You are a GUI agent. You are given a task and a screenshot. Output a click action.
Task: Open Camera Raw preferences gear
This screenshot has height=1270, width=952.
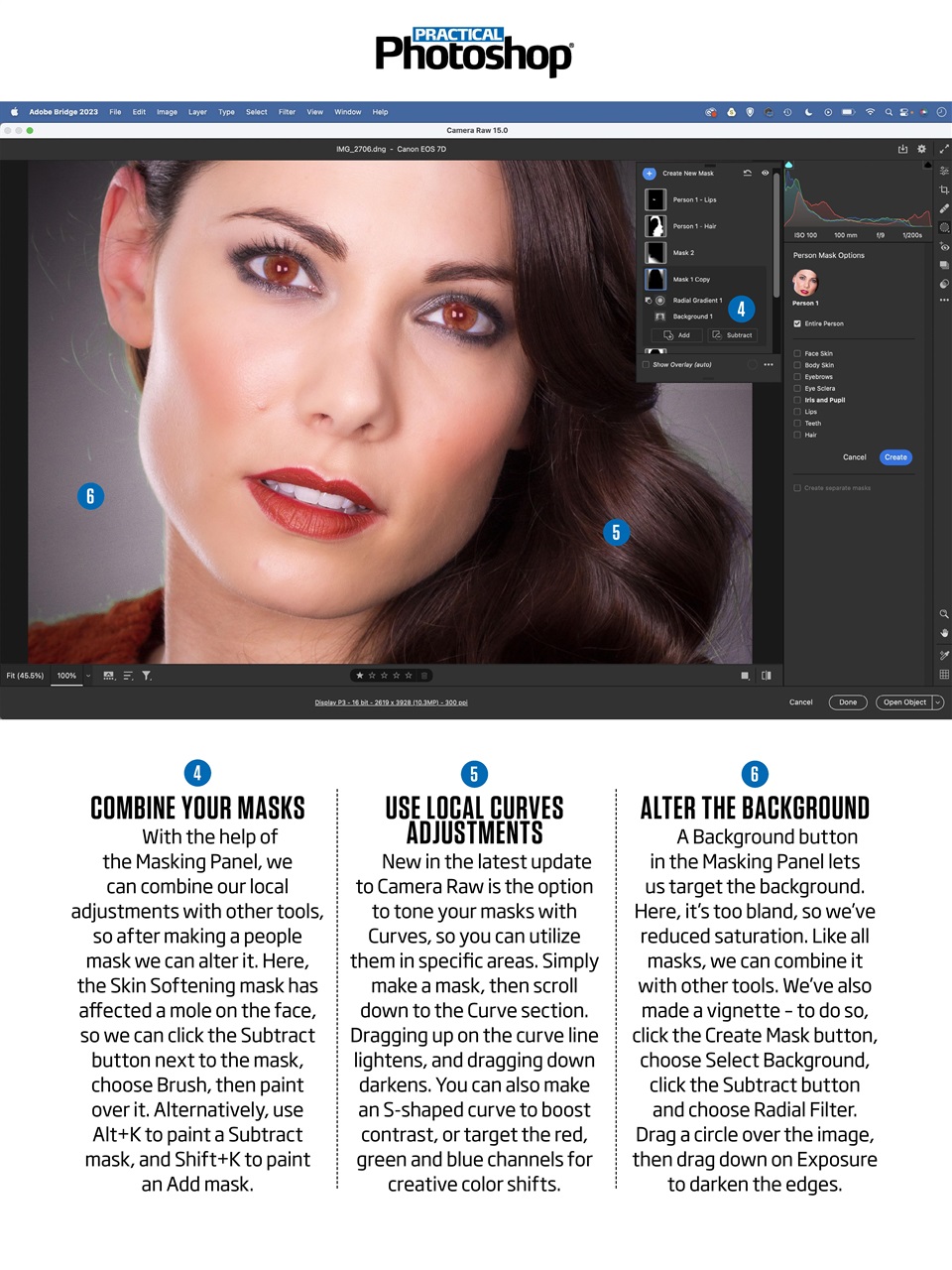coord(921,148)
